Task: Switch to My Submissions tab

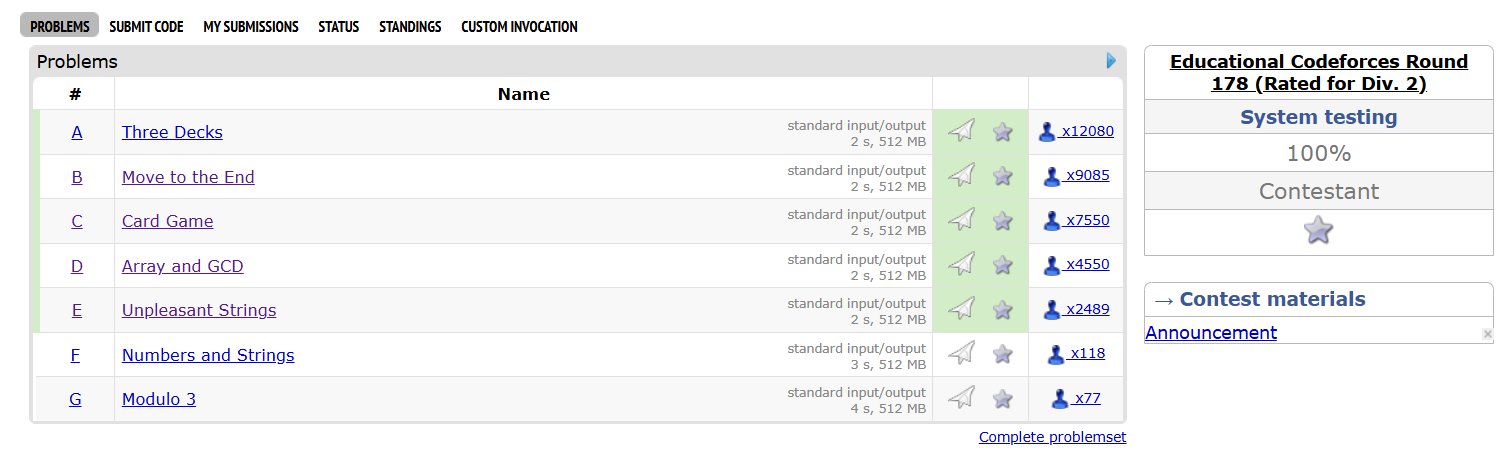Action: coord(250,27)
